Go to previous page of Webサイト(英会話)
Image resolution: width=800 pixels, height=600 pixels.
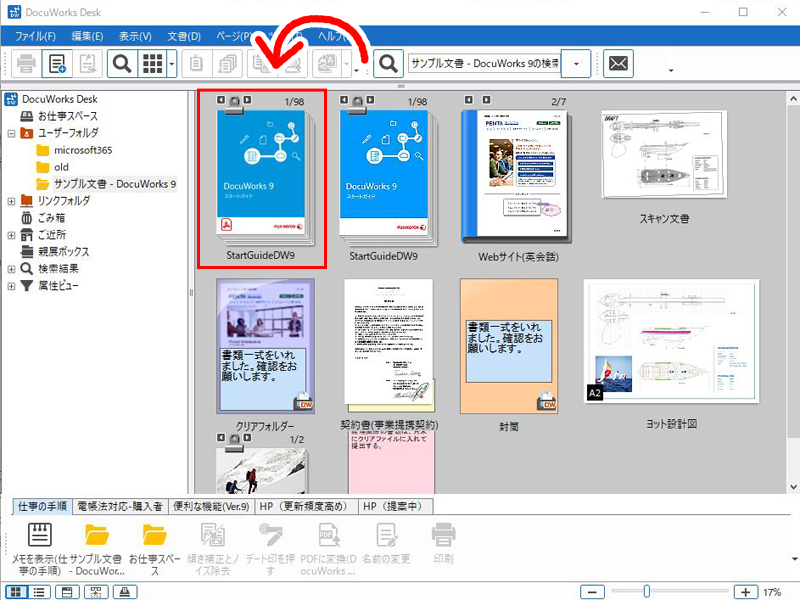(x=469, y=100)
